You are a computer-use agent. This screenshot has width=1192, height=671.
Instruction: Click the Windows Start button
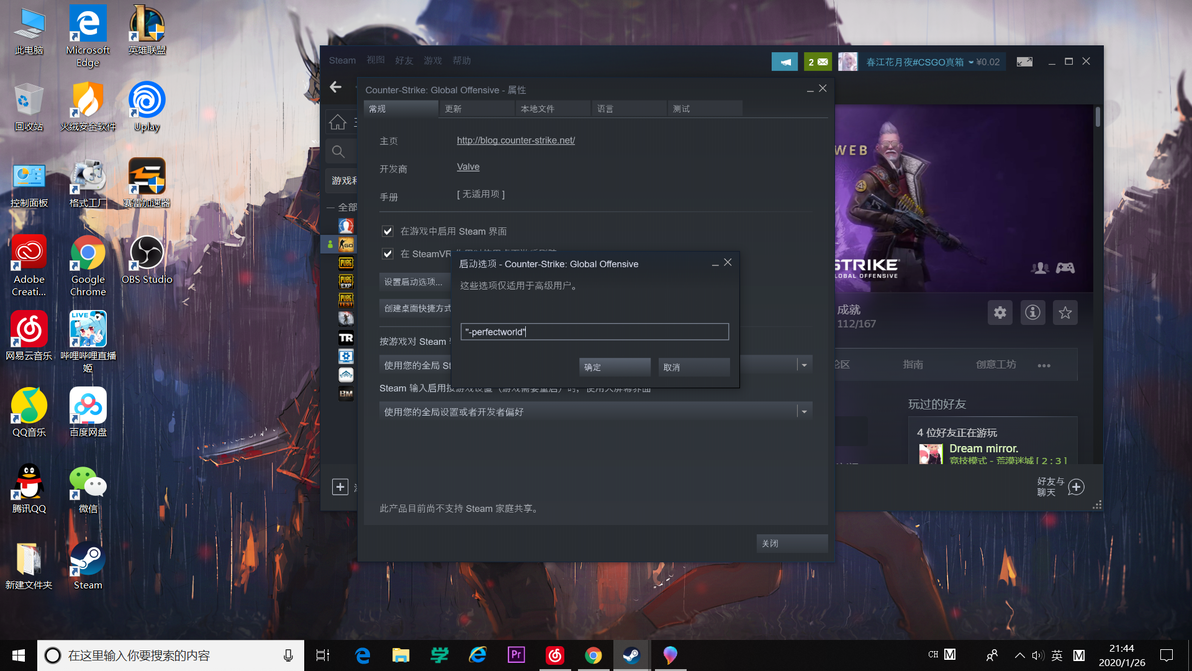(x=18, y=655)
